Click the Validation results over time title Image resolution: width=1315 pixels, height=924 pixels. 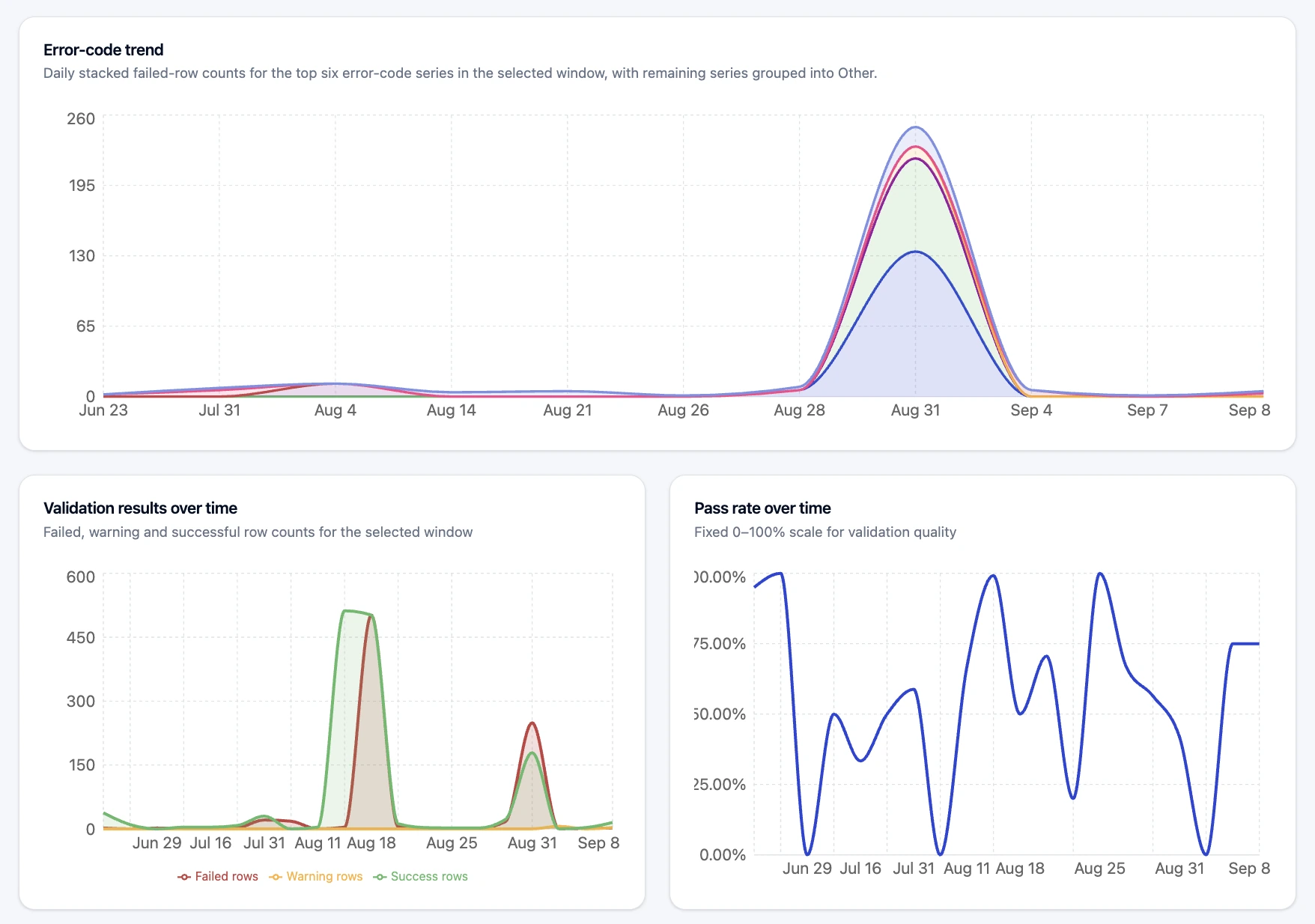pyautogui.click(x=140, y=508)
